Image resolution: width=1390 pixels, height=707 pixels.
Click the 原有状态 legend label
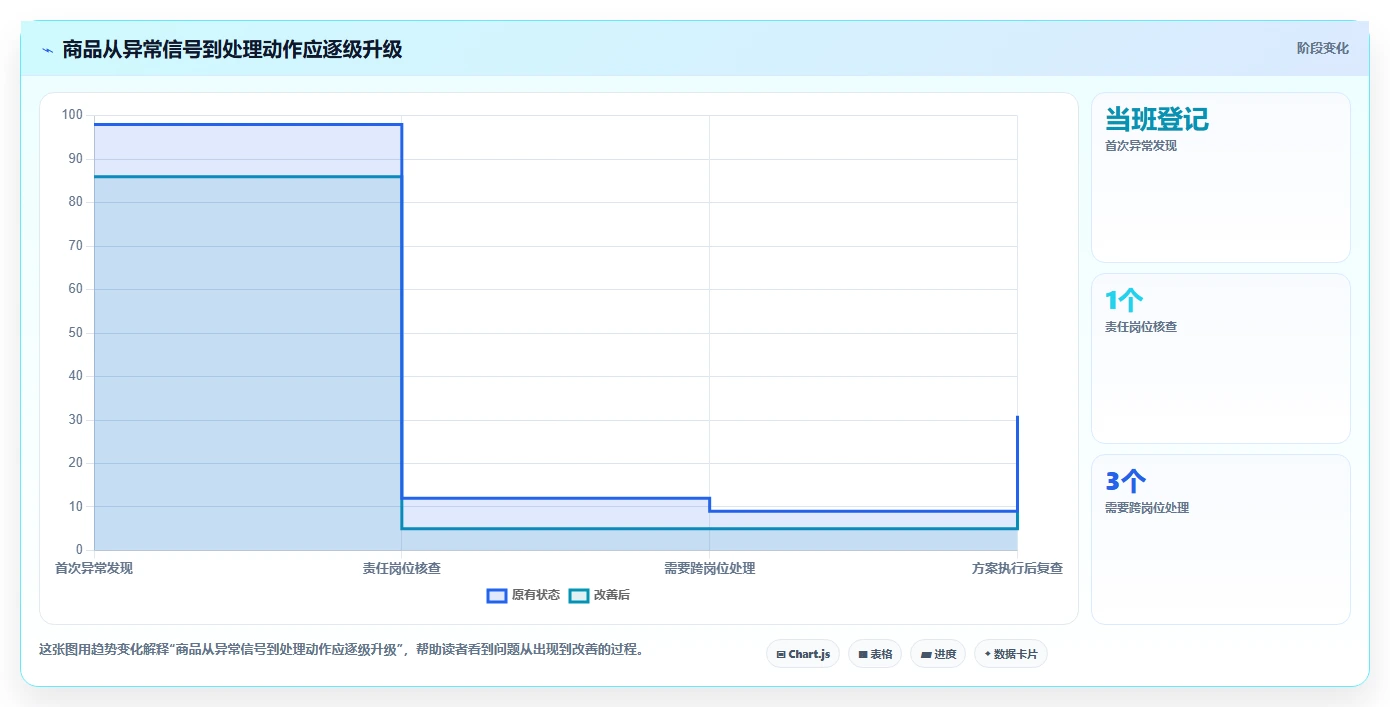pyautogui.click(x=536, y=595)
